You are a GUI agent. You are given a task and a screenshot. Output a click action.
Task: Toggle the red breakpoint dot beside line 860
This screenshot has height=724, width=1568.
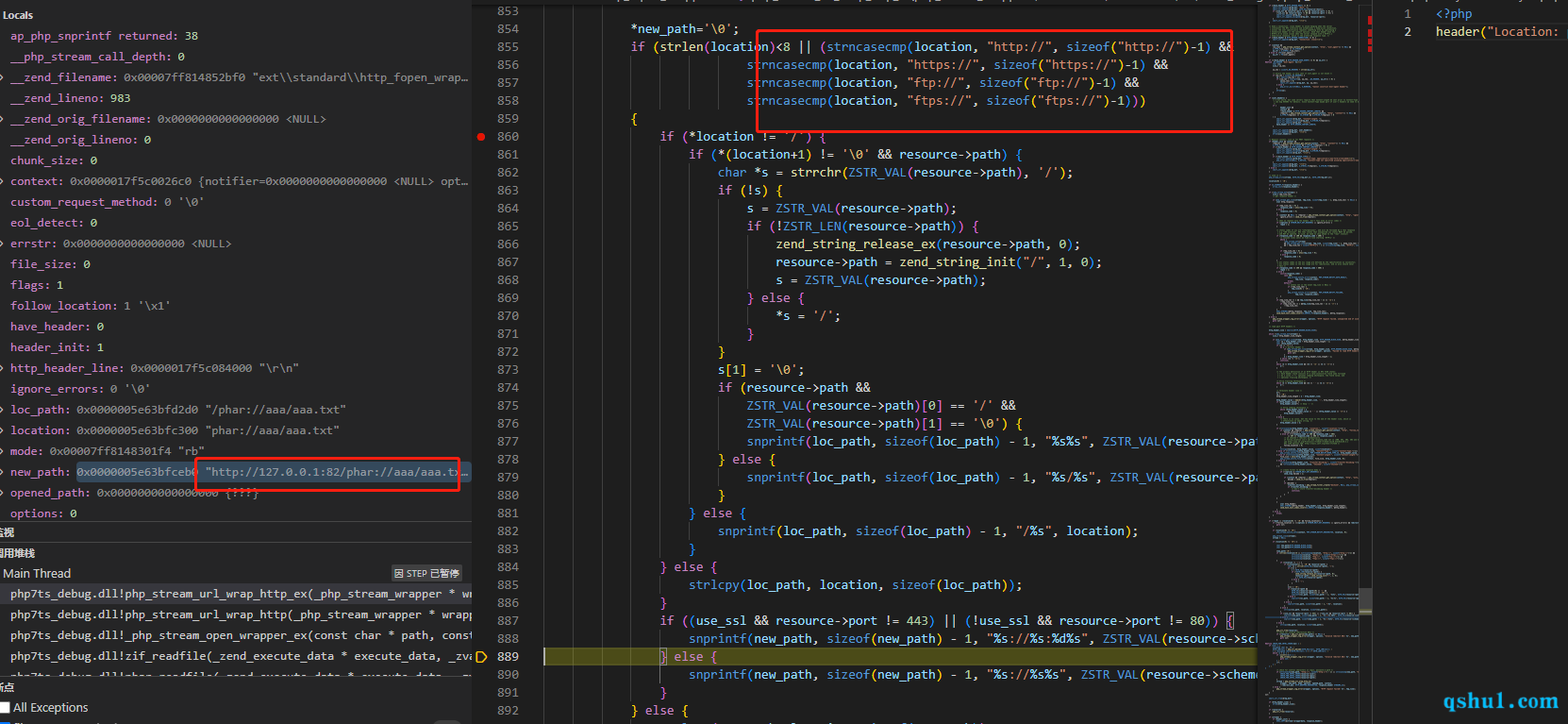coord(481,137)
